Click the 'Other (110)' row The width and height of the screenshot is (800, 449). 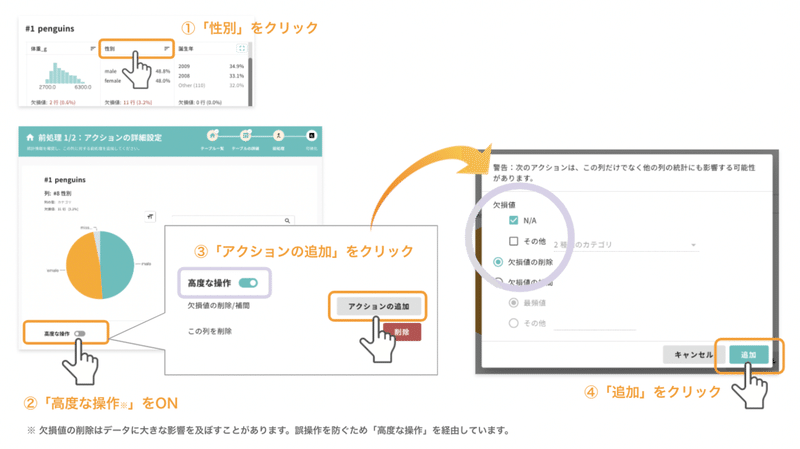(x=211, y=85)
